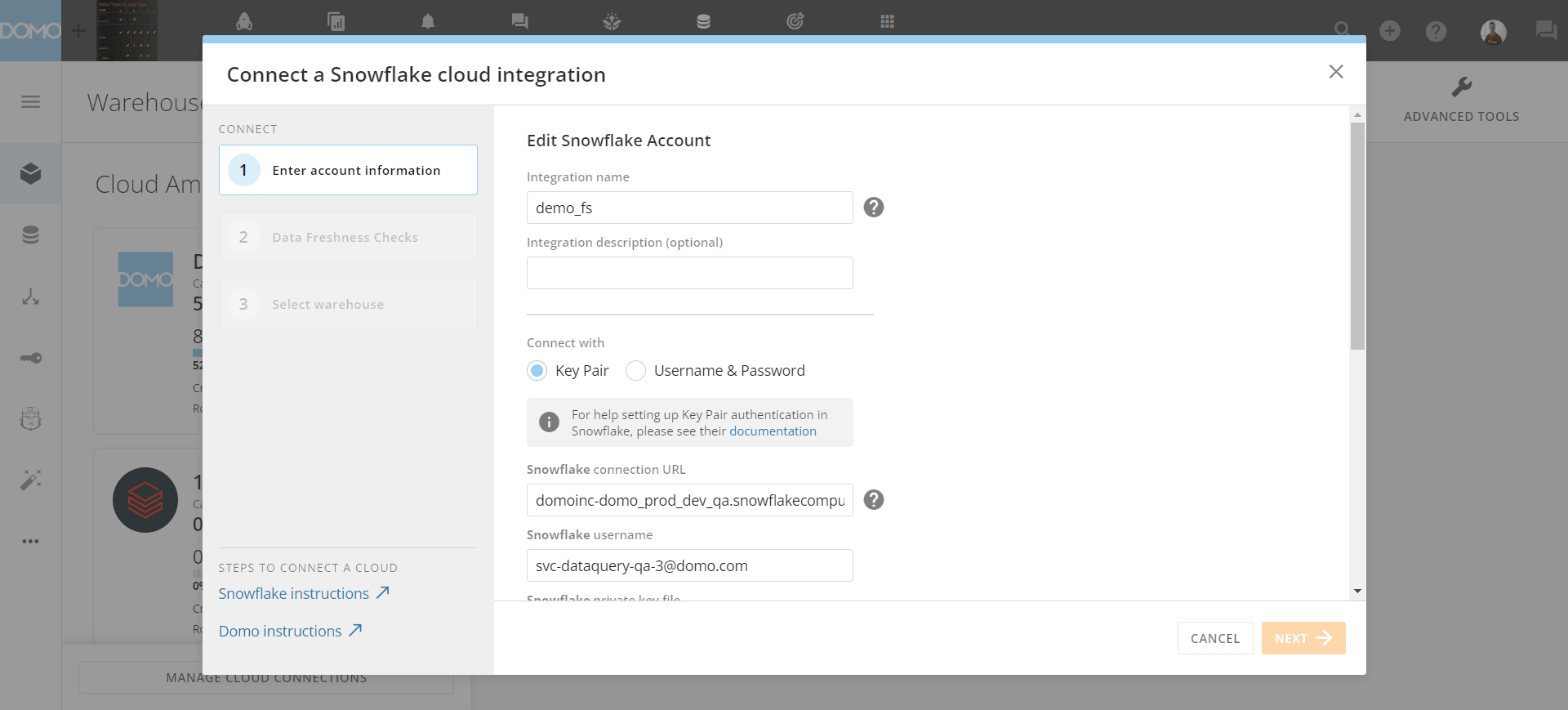Click the Integration name field with demo_fs
This screenshot has width=1568, height=710.
point(690,208)
